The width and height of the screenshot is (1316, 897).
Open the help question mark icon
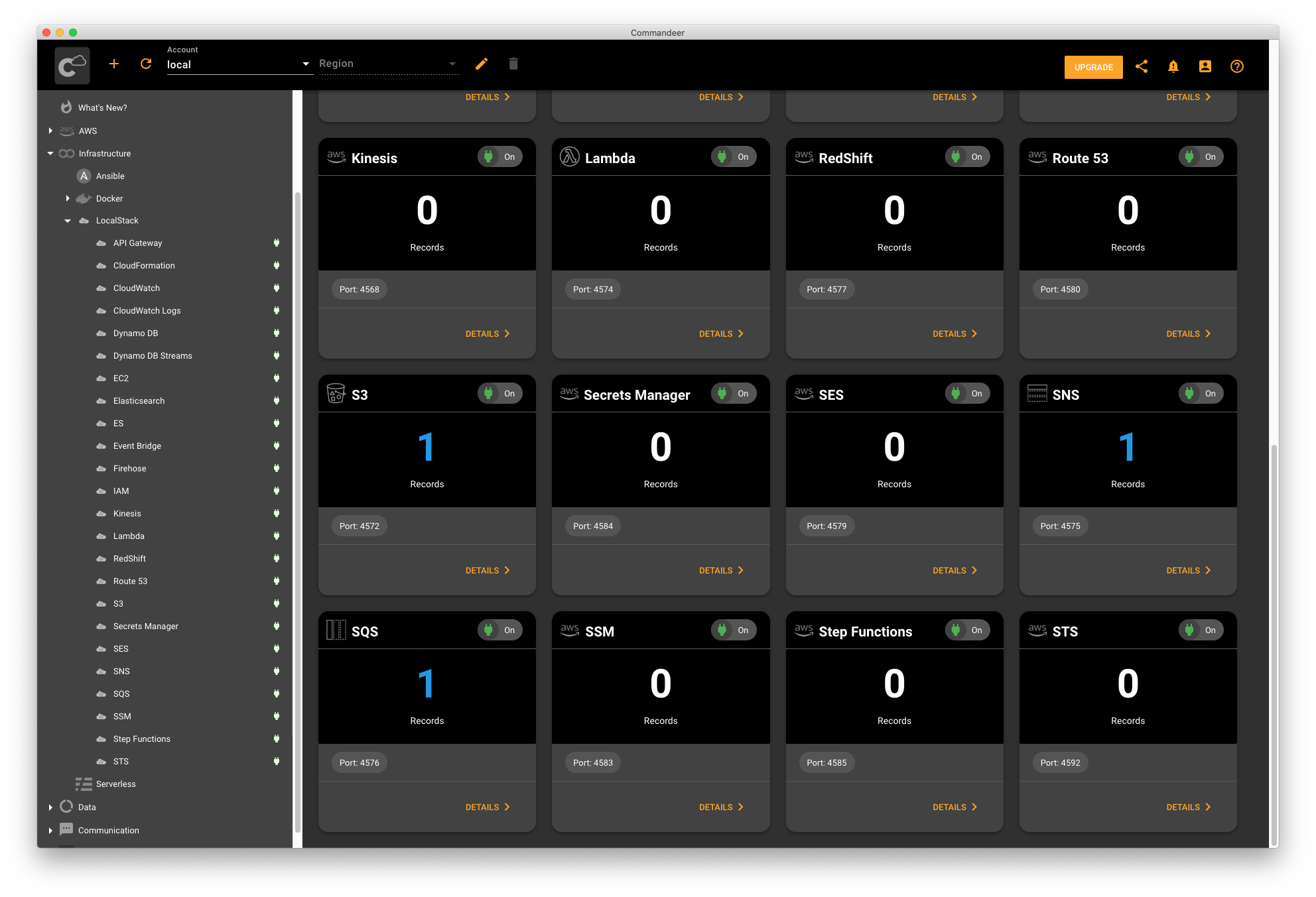pos(1237,66)
